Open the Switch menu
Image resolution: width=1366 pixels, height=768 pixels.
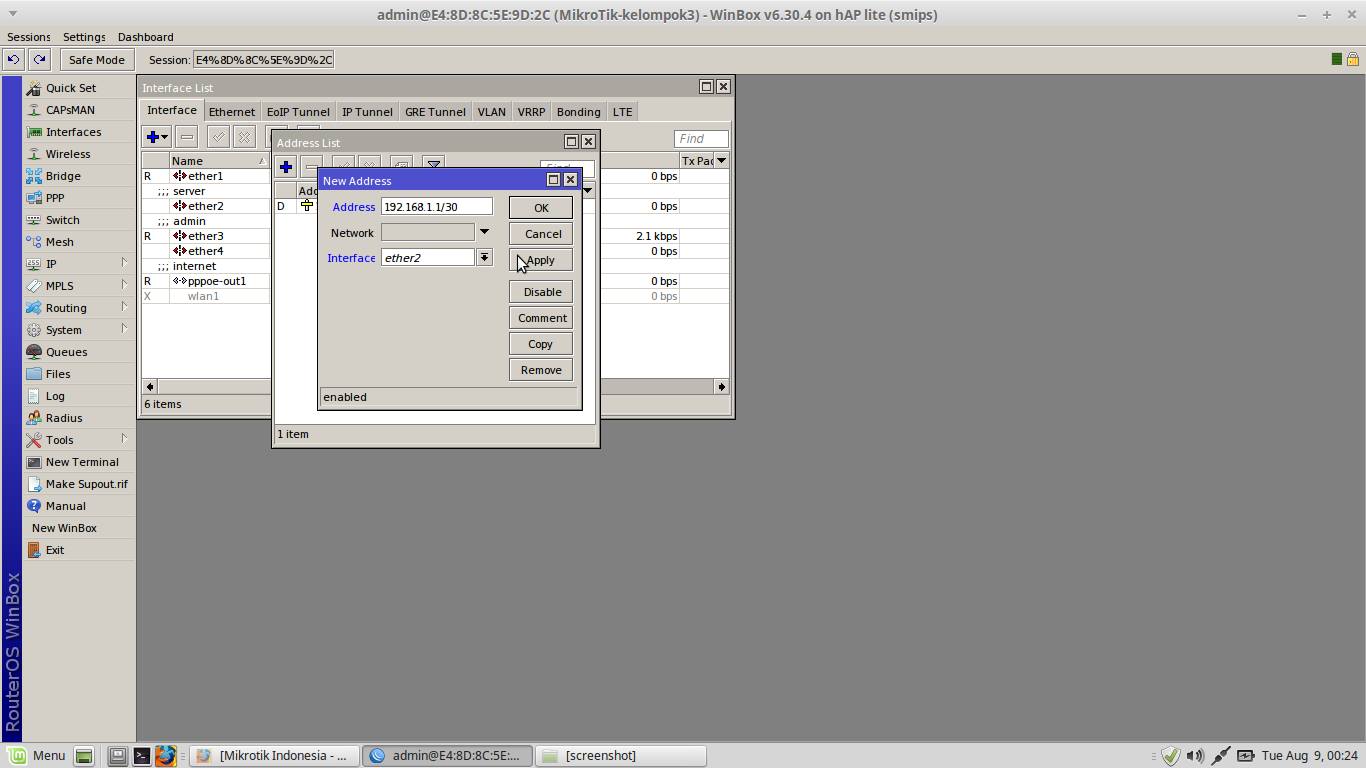[x=62, y=220]
